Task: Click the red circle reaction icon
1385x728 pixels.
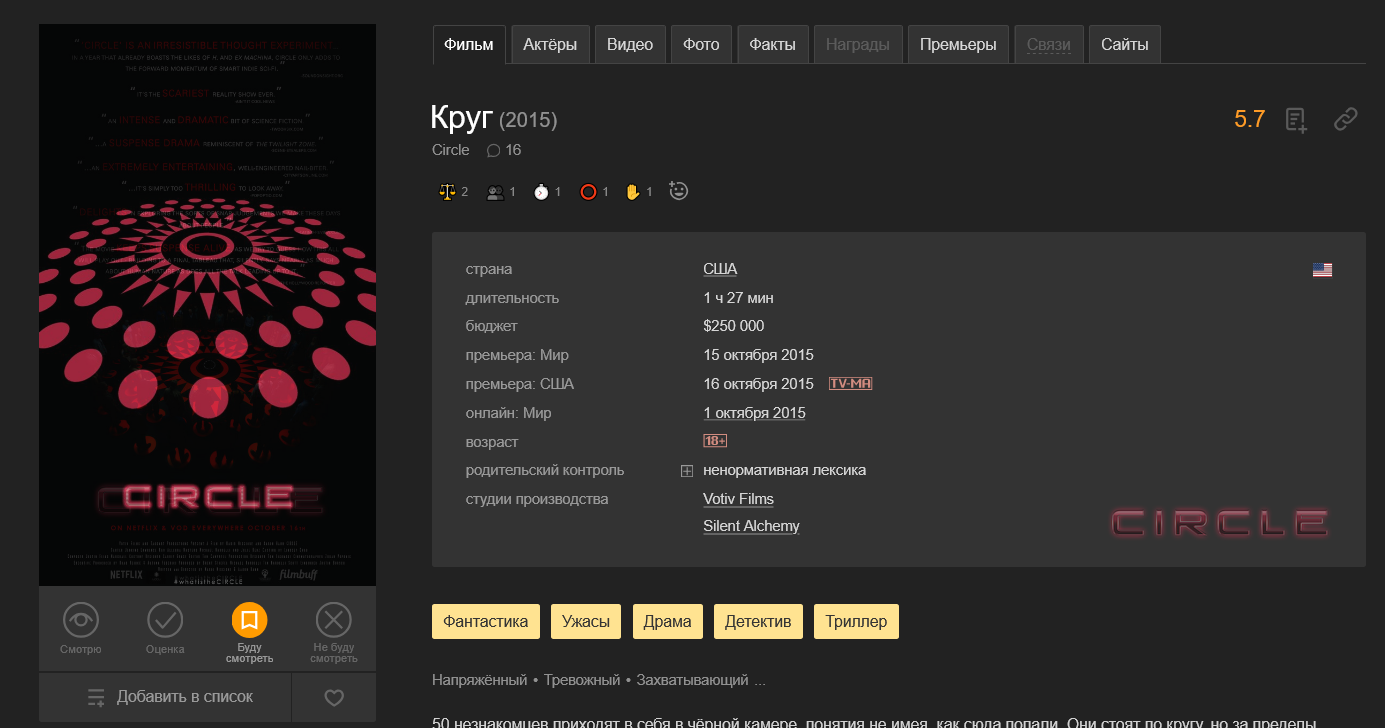Action: coord(588,192)
